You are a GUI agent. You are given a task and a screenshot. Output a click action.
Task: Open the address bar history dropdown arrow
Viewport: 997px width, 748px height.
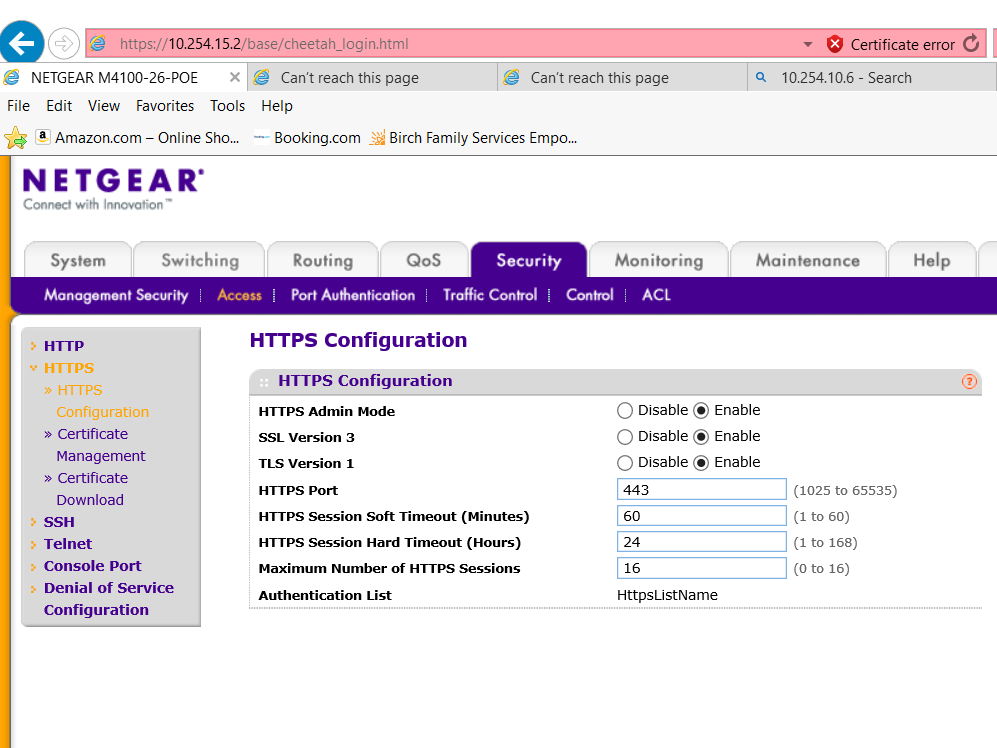tap(808, 45)
